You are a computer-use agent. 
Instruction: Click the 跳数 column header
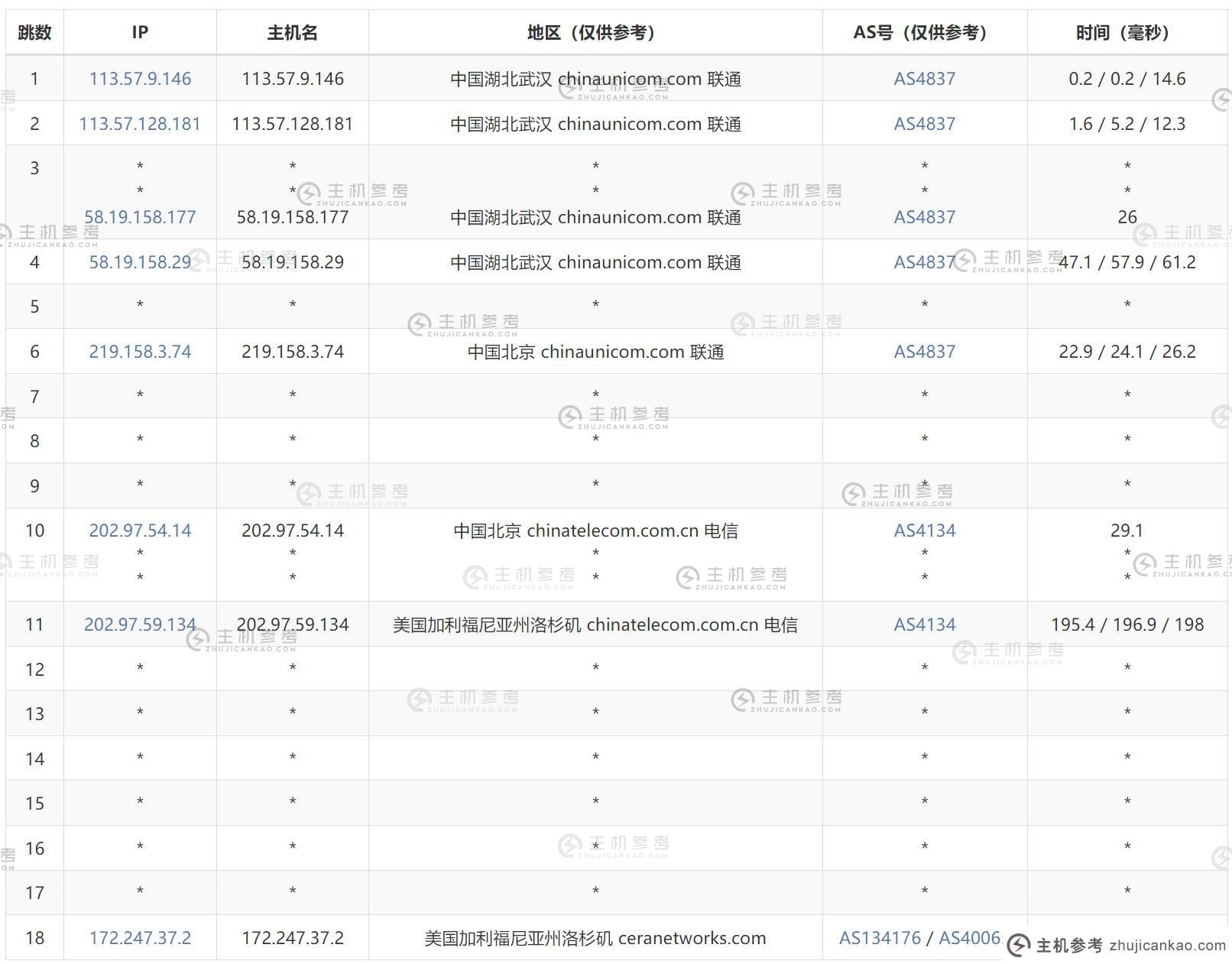[x=34, y=32]
